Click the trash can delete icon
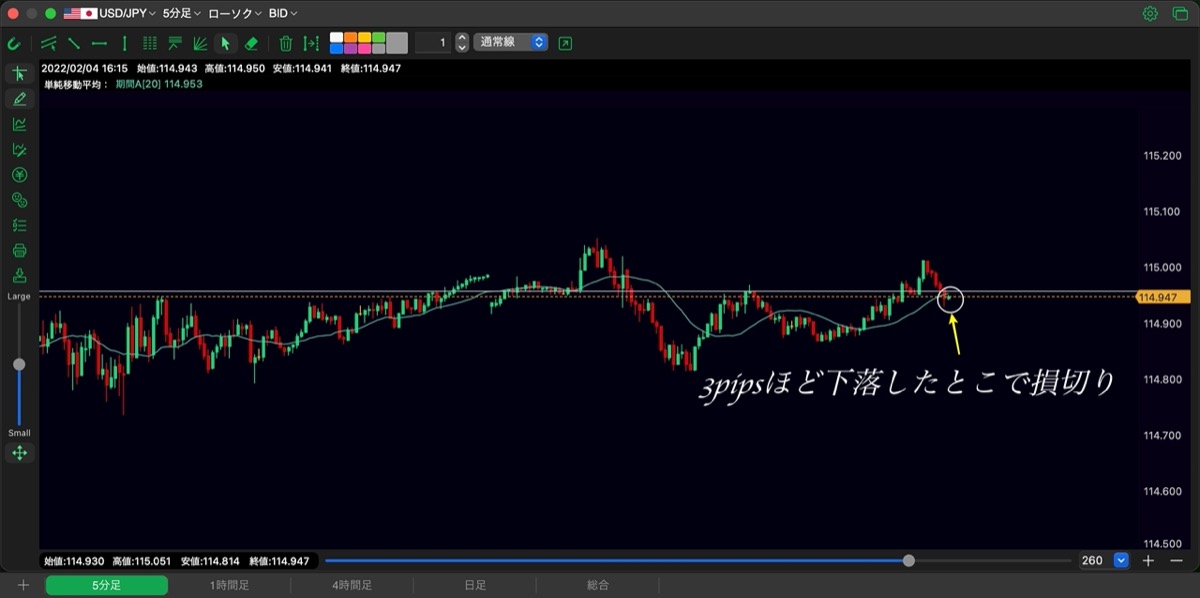The width and height of the screenshot is (1200, 598). (x=286, y=43)
